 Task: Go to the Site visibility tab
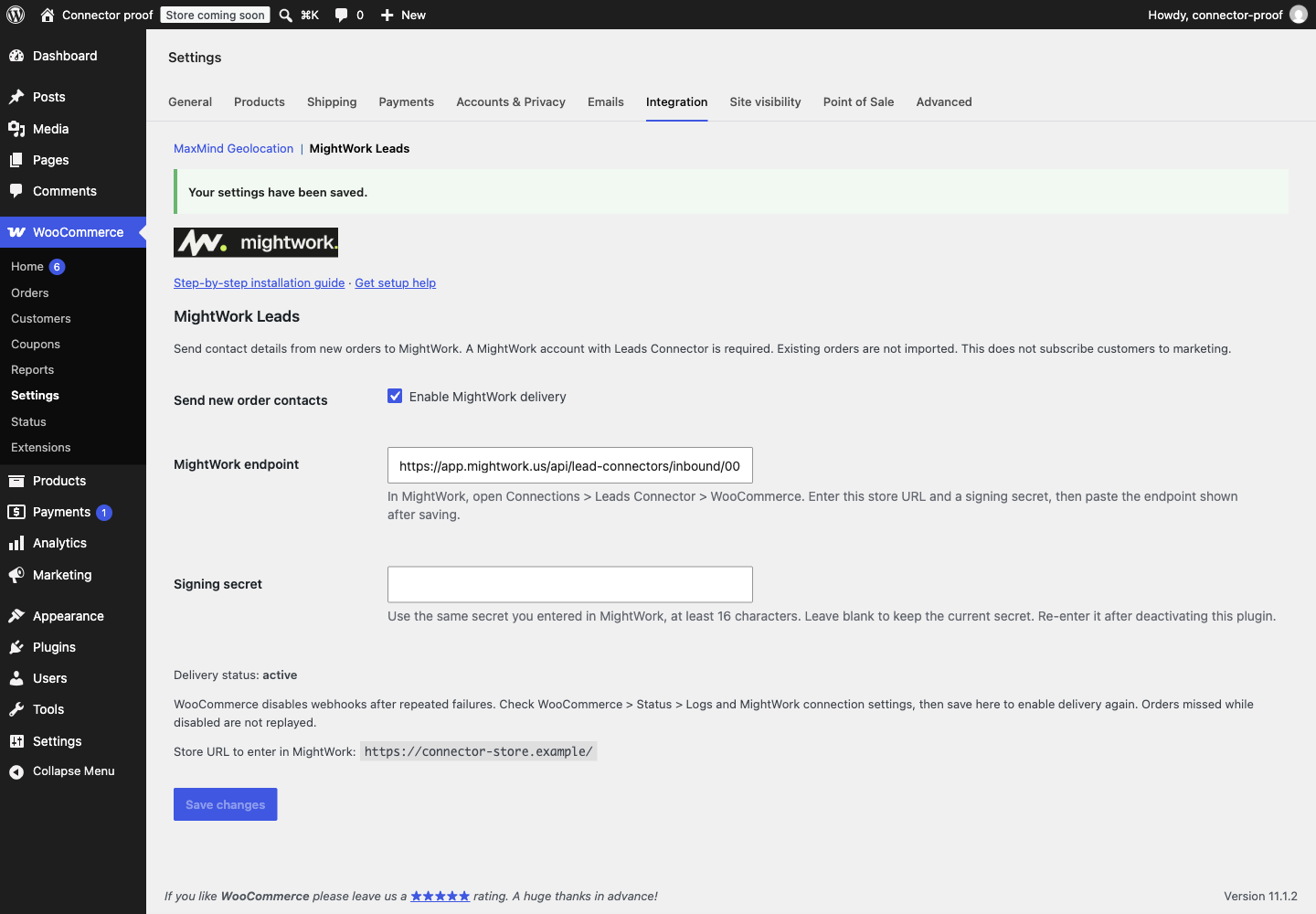coord(766,101)
